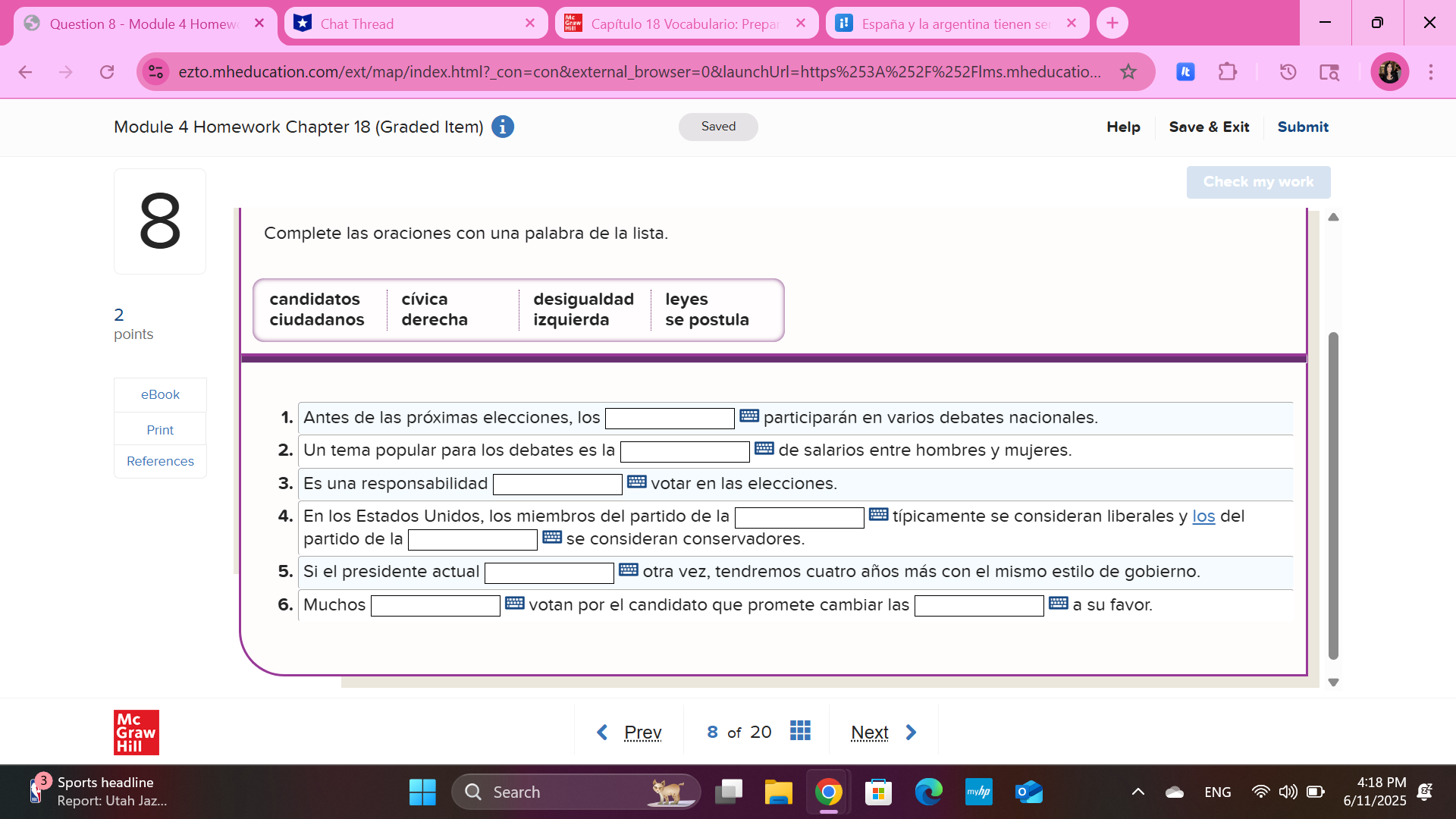
Task: Open the eBook sidebar link
Action: (x=160, y=394)
